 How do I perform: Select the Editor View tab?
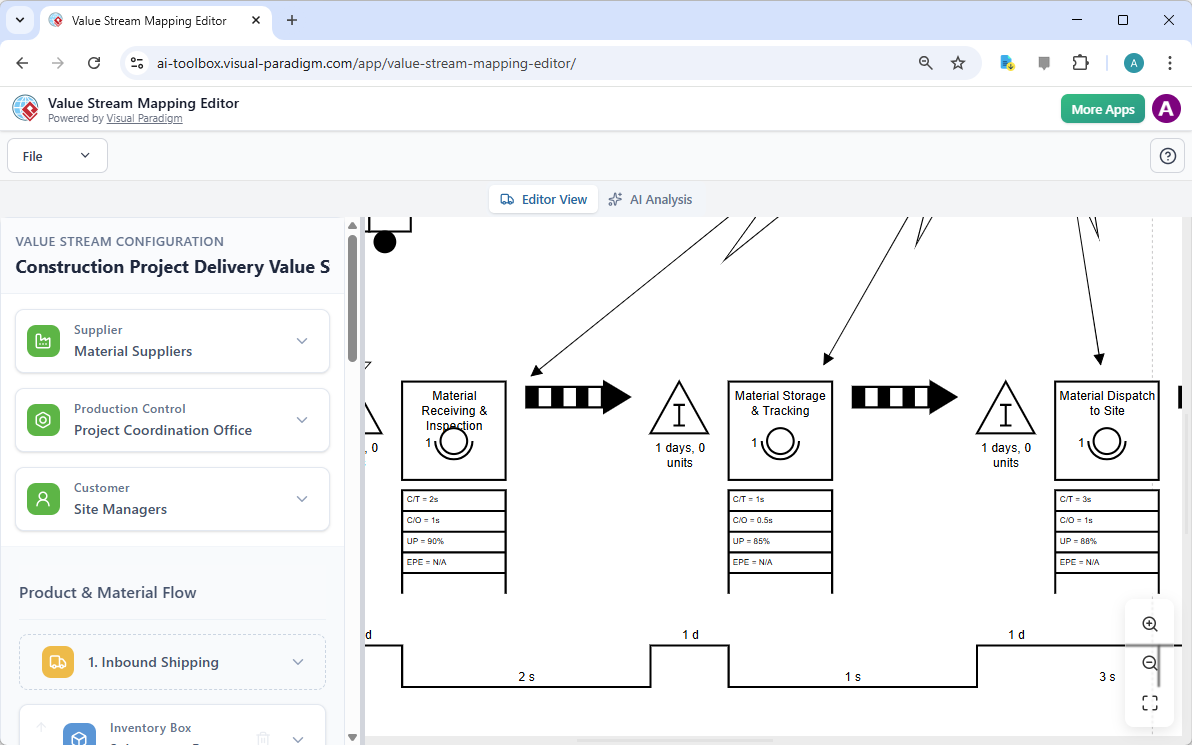click(x=543, y=199)
